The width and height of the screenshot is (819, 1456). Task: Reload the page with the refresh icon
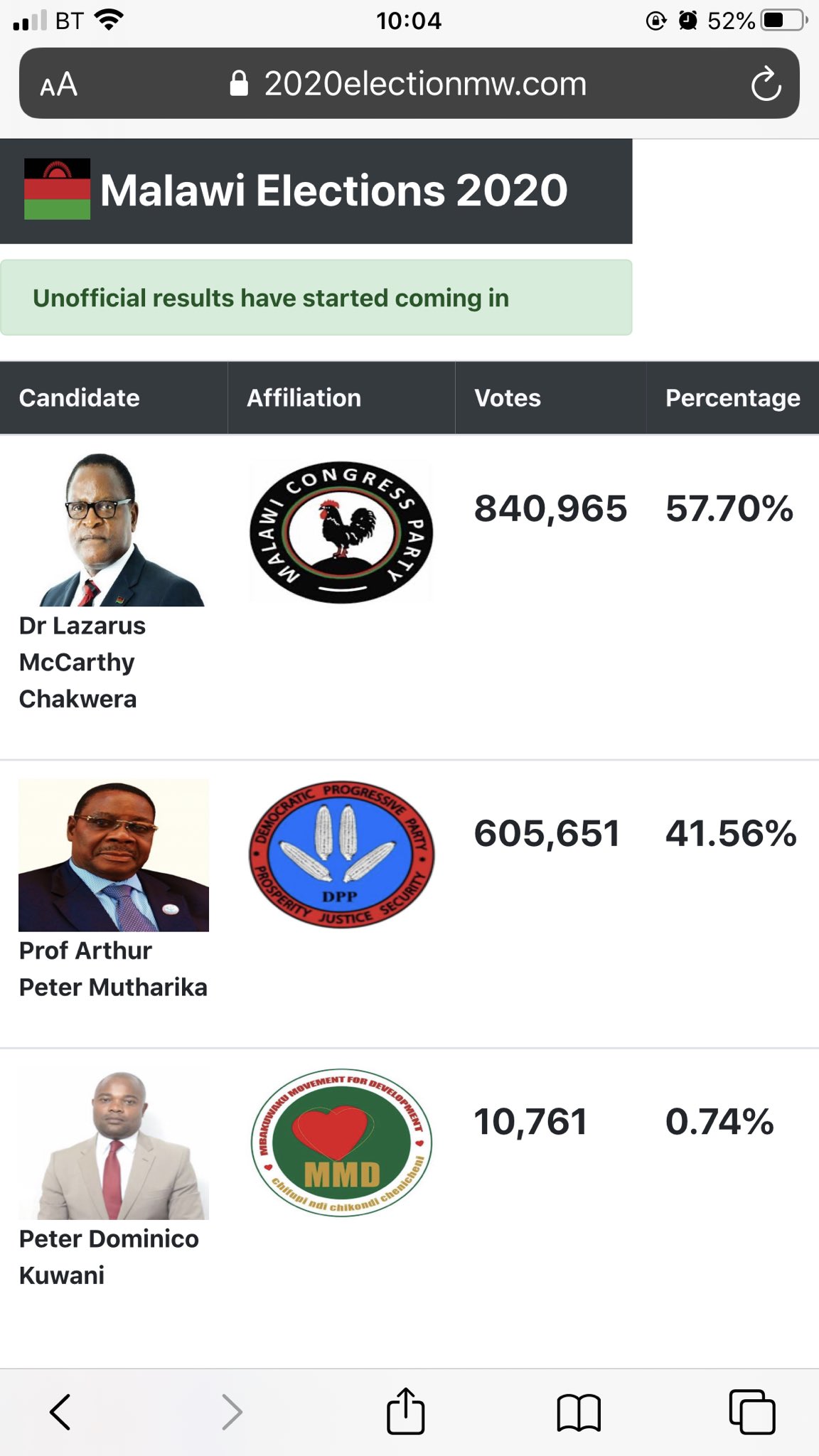(x=766, y=85)
